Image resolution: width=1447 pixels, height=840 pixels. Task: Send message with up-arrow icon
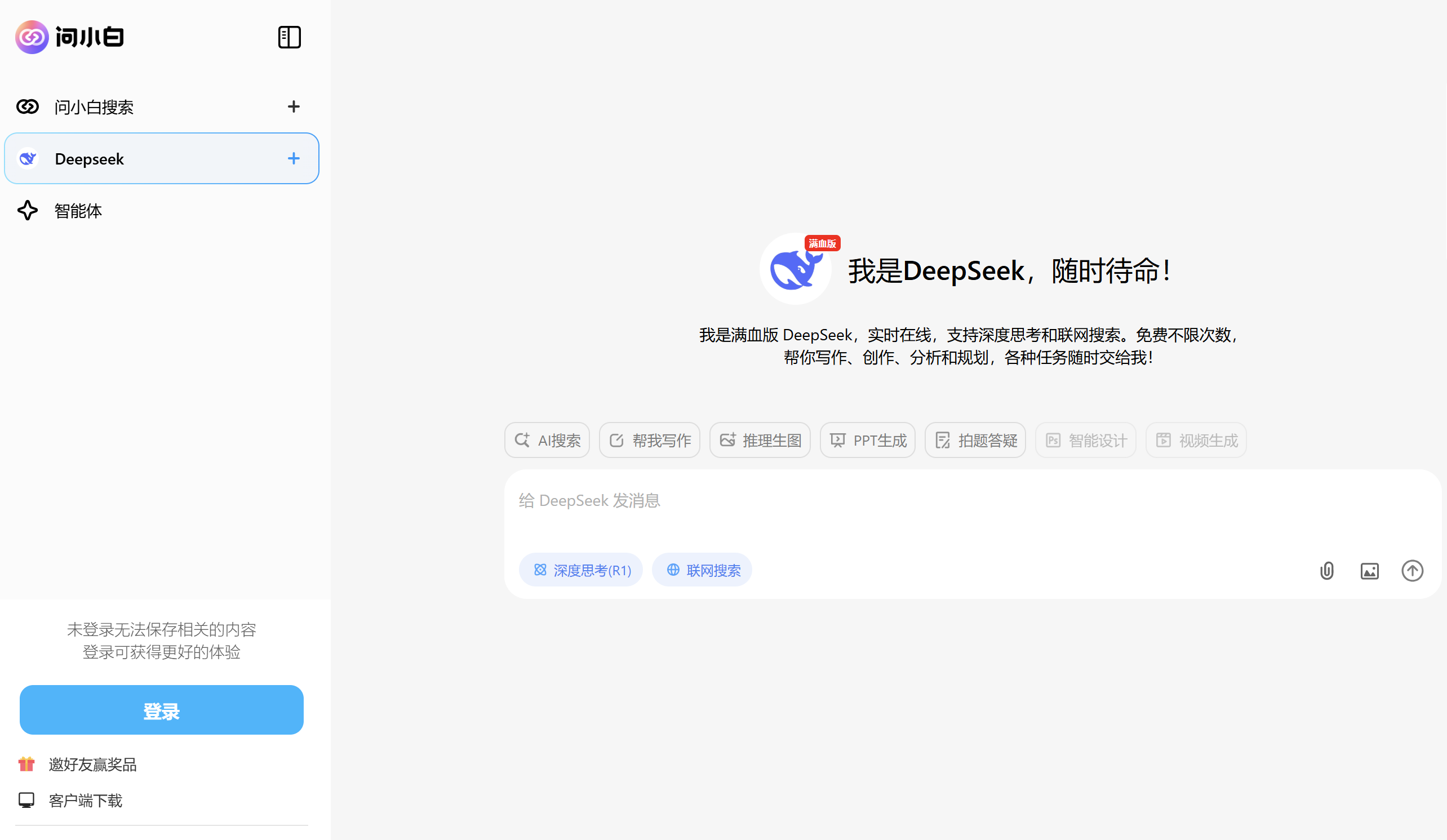(x=1413, y=571)
